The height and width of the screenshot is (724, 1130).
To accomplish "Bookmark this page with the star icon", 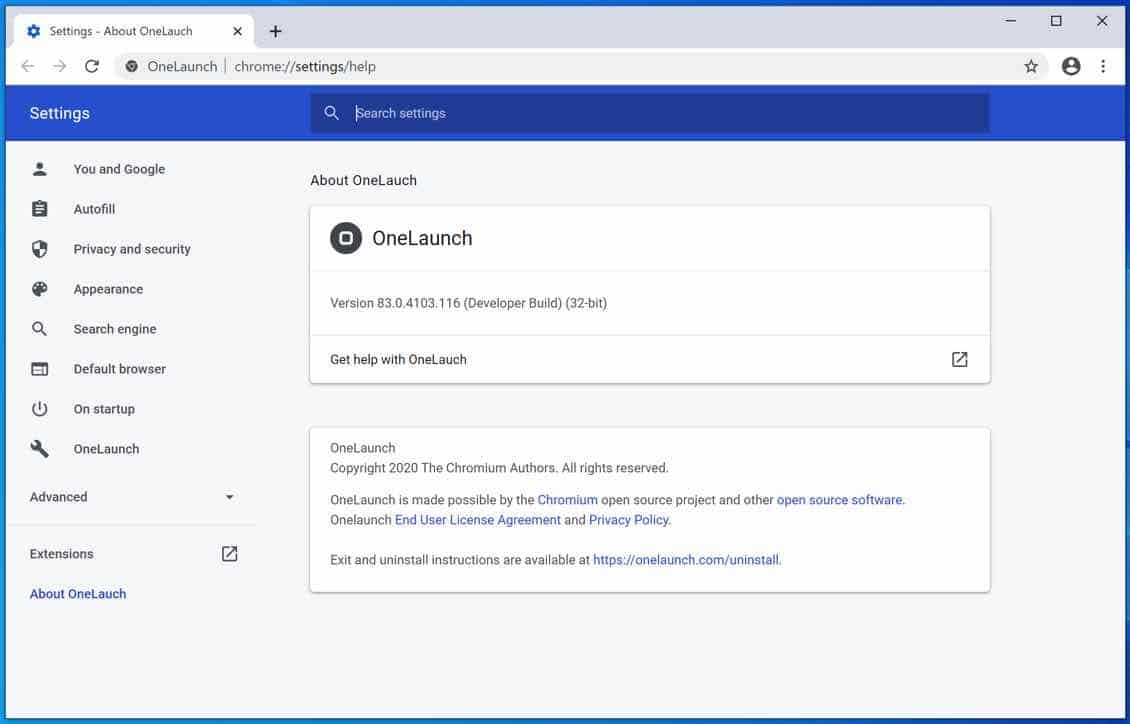I will 1031,66.
